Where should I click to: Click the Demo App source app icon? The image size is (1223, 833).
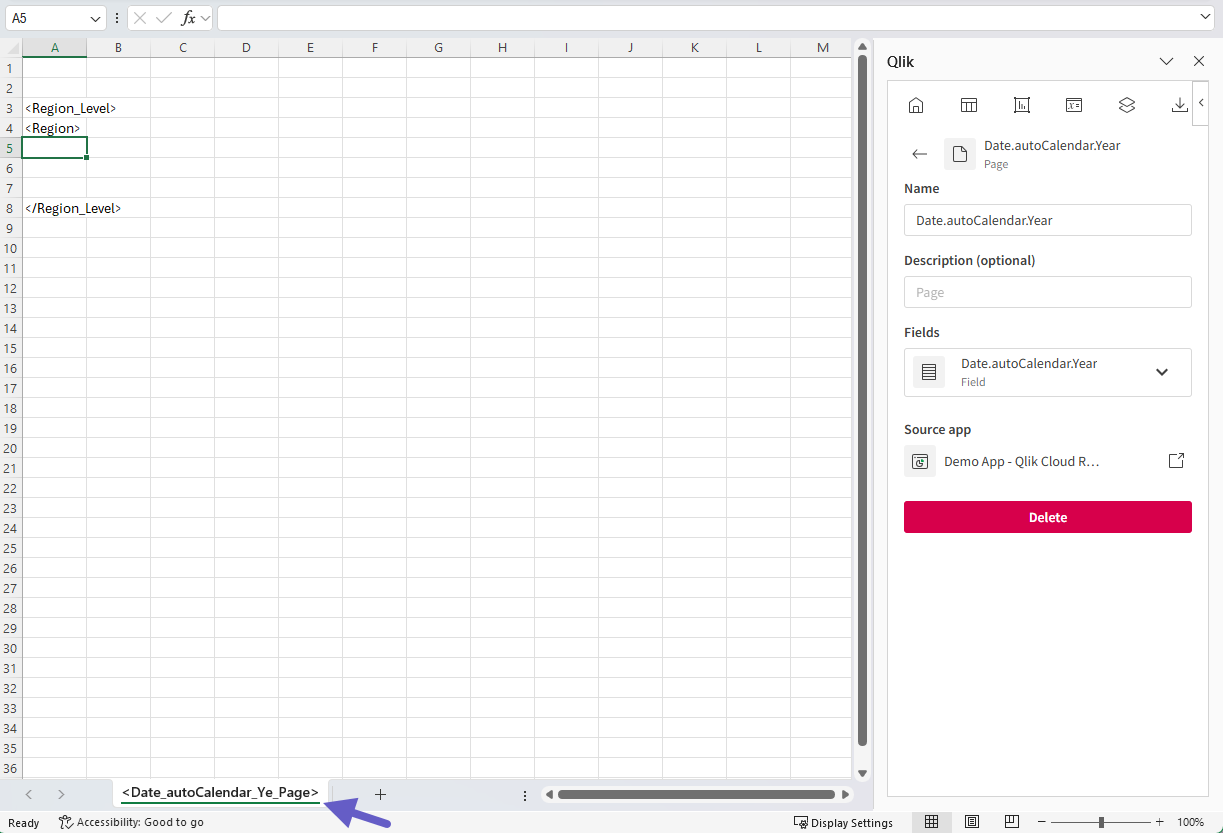point(920,461)
